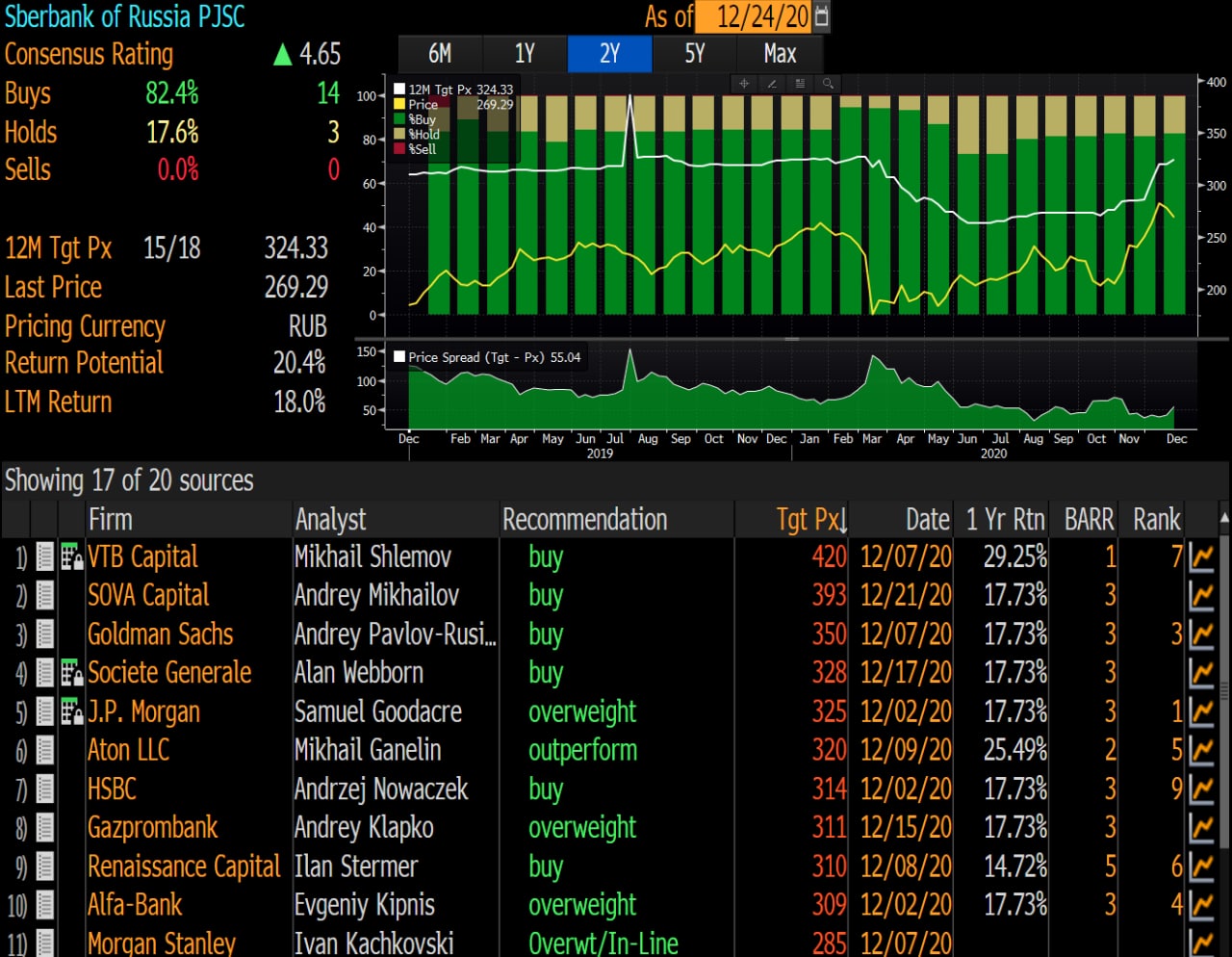Viewport: 1232px width, 957px height.
Task: Open locked research icon for VTB Capital
Action: point(71,556)
